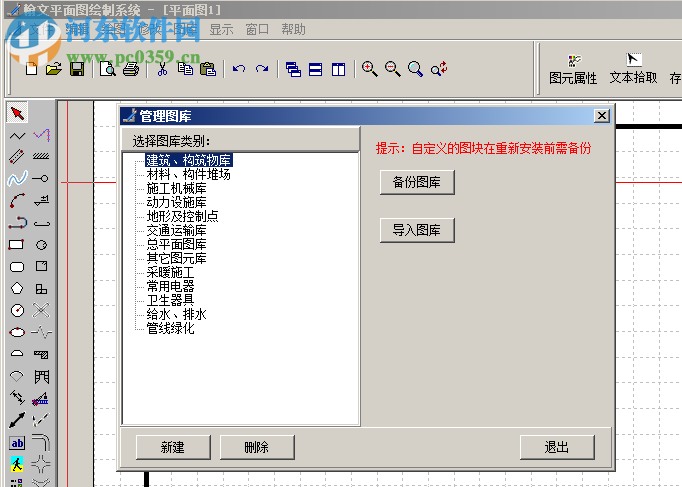The height and width of the screenshot is (487, 682).
Task: Select the circle with radius tool
Action: pyautogui.click(x=17, y=310)
